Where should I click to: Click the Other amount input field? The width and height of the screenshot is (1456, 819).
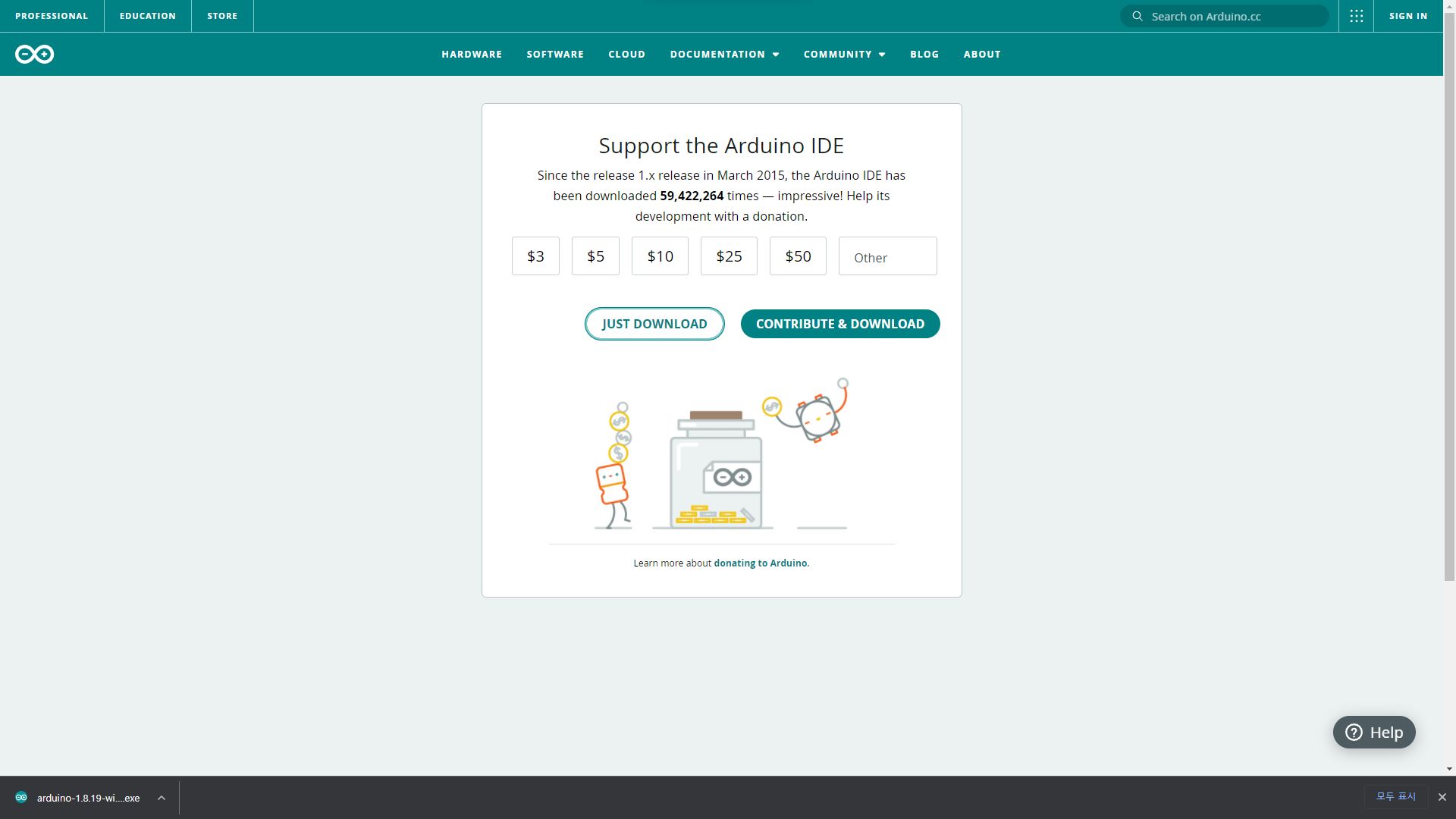pyautogui.click(x=887, y=257)
